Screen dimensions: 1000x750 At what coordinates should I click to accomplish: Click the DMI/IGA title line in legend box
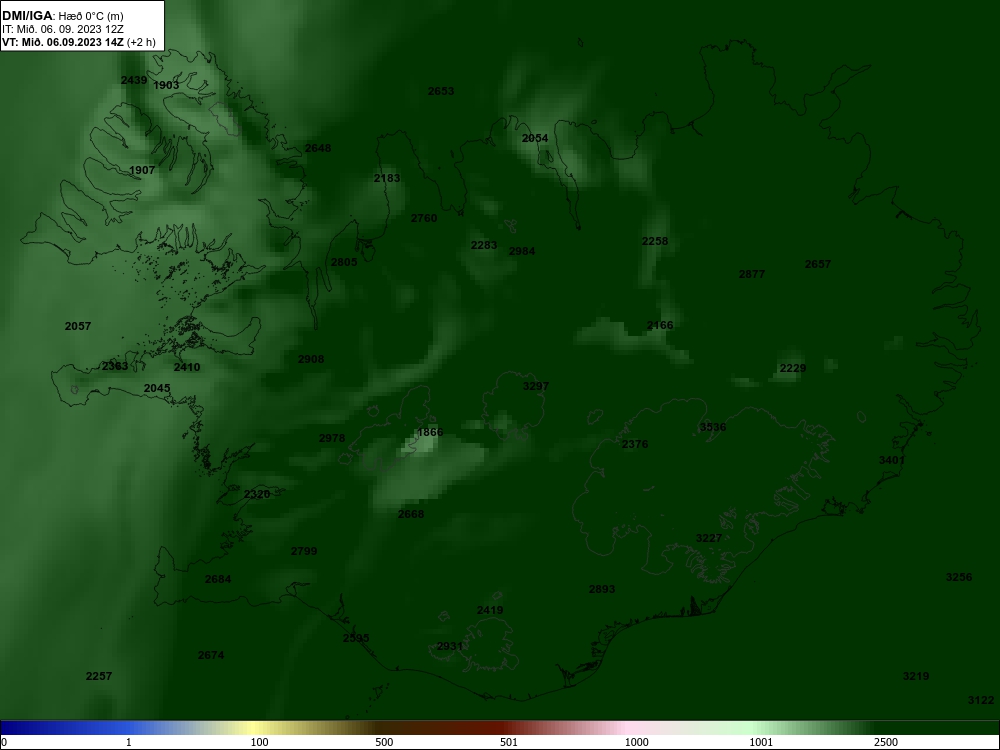62,16
